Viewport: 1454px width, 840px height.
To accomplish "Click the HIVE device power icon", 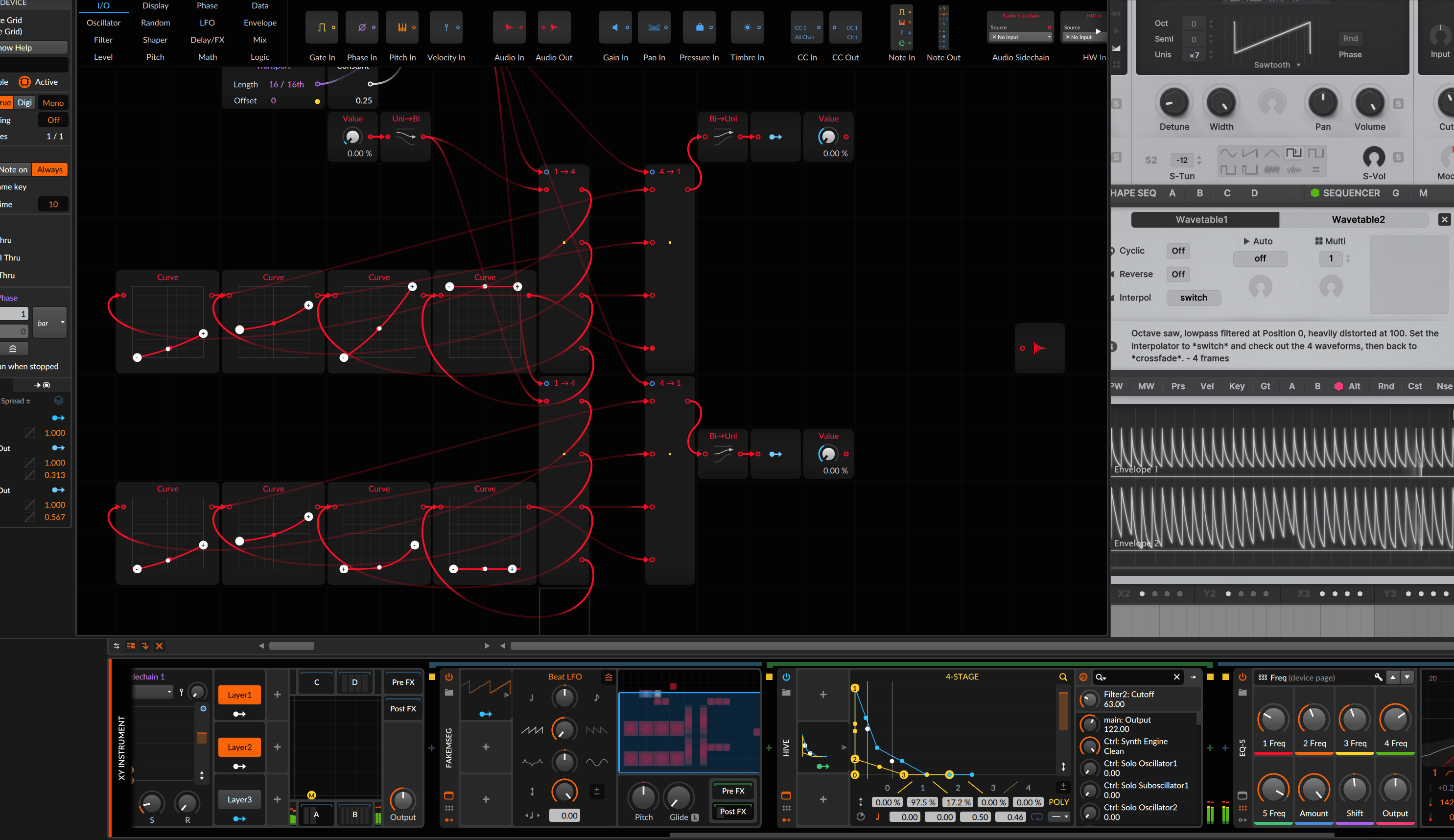I will pos(786,677).
